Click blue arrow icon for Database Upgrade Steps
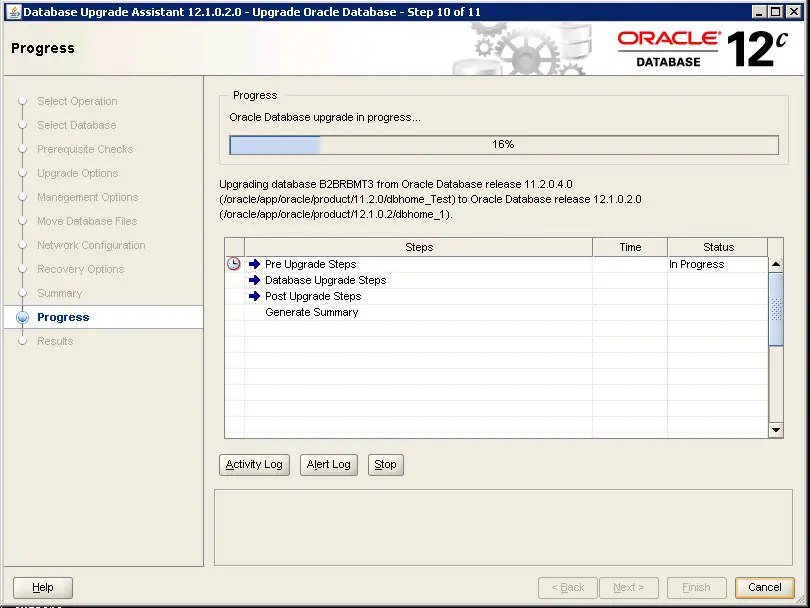 pos(254,280)
